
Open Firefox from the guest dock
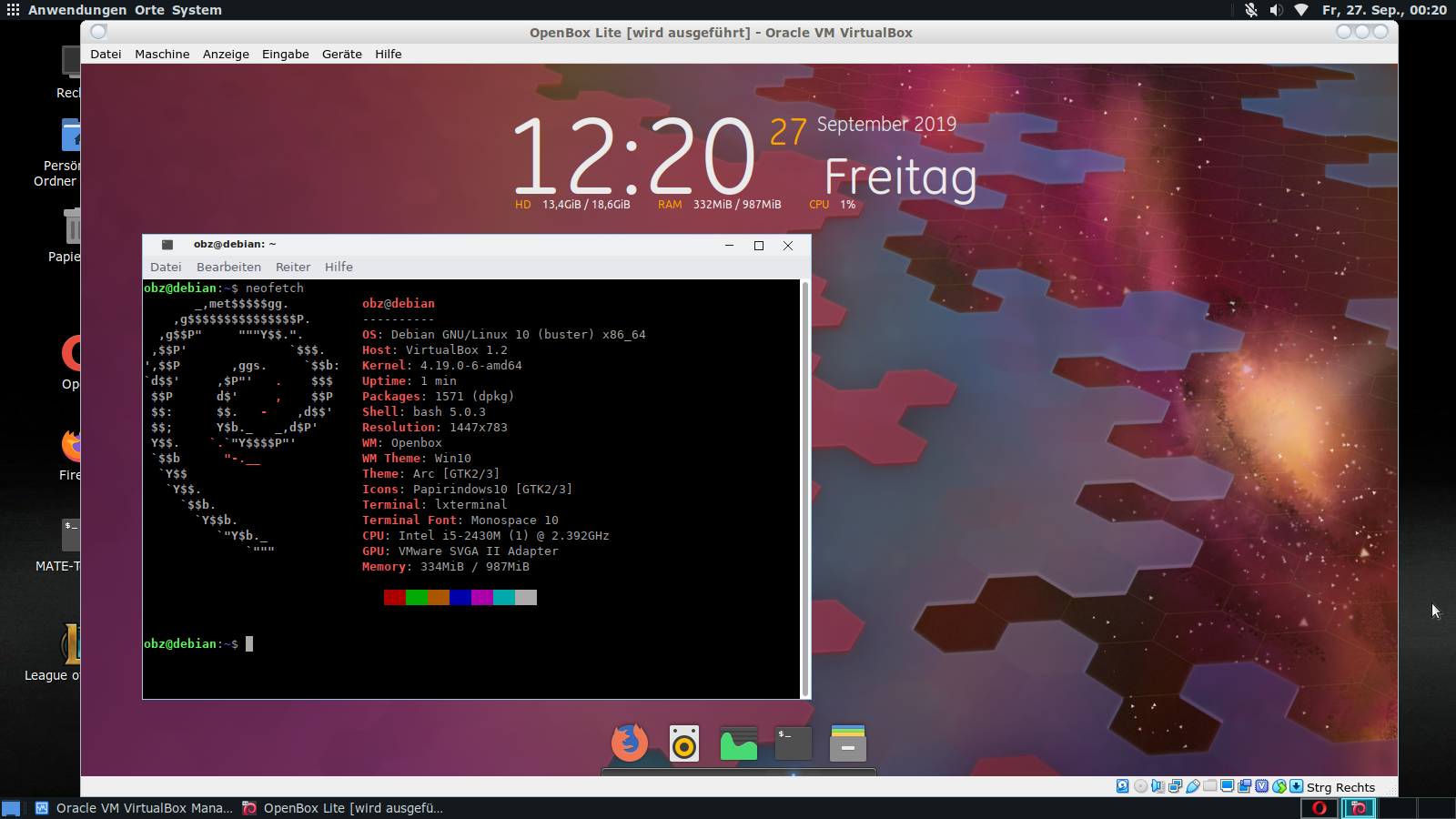pos(630,743)
